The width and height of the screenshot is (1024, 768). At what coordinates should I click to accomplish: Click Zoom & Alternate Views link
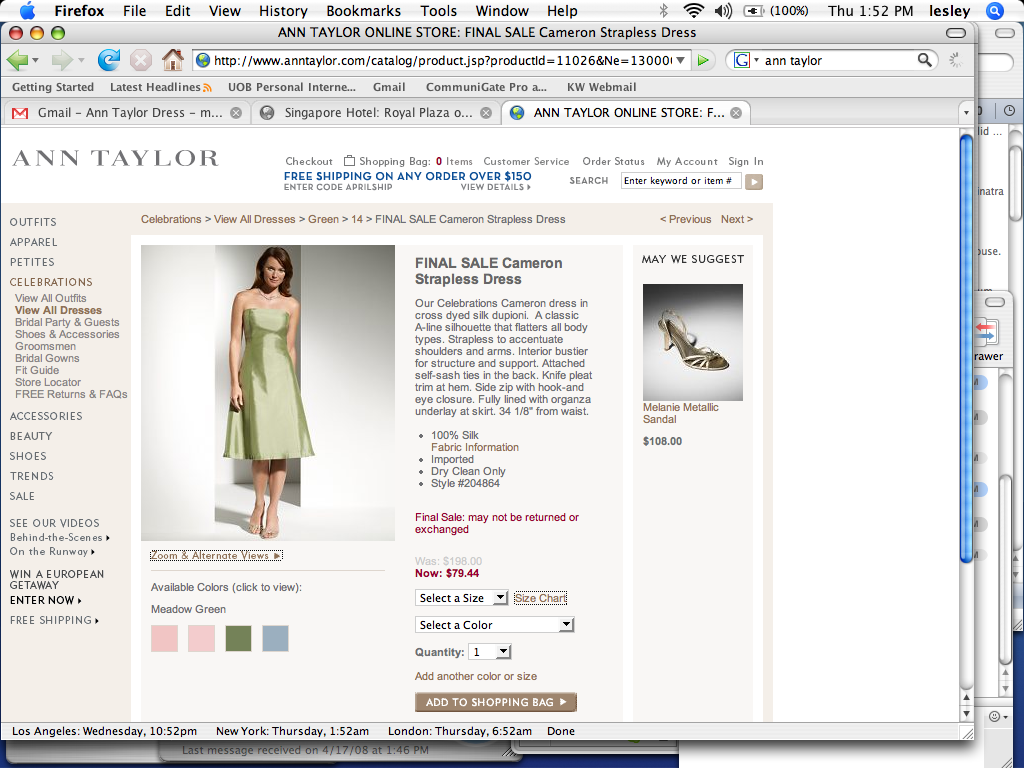[x=216, y=556]
